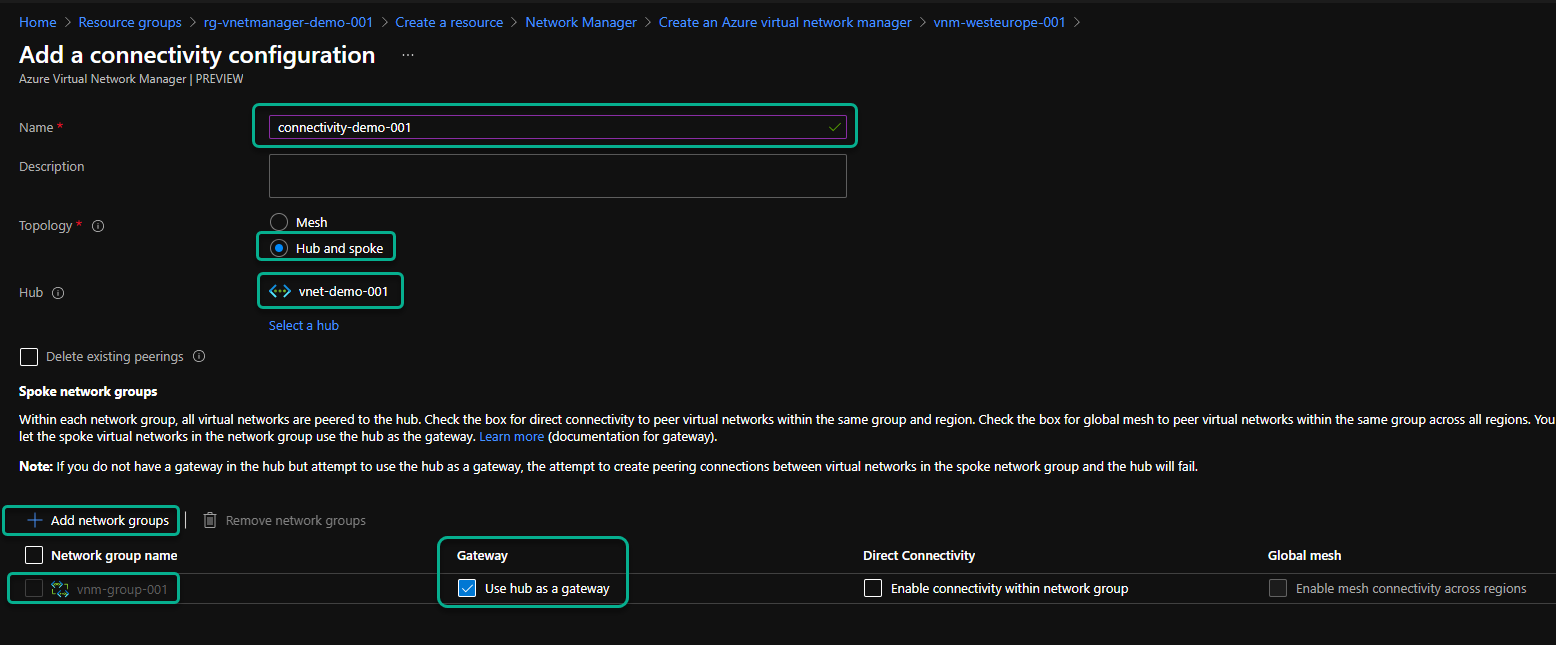Click the Gateway column header

tap(482, 555)
